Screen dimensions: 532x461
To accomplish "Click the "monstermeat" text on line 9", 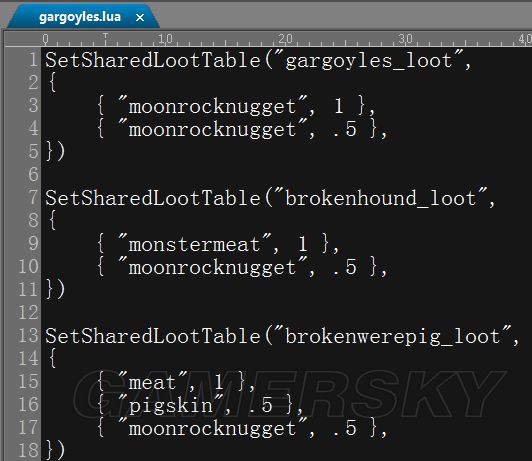I will (194, 244).
